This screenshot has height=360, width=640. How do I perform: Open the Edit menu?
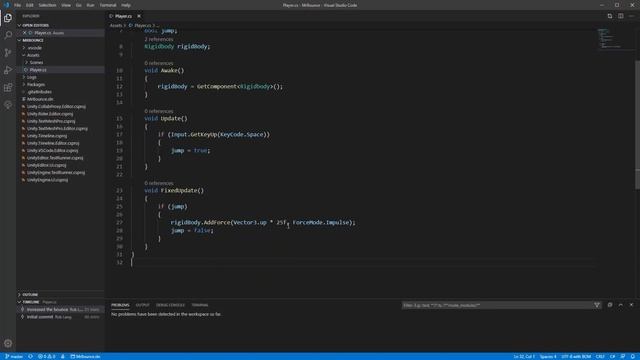click(29, 5)
